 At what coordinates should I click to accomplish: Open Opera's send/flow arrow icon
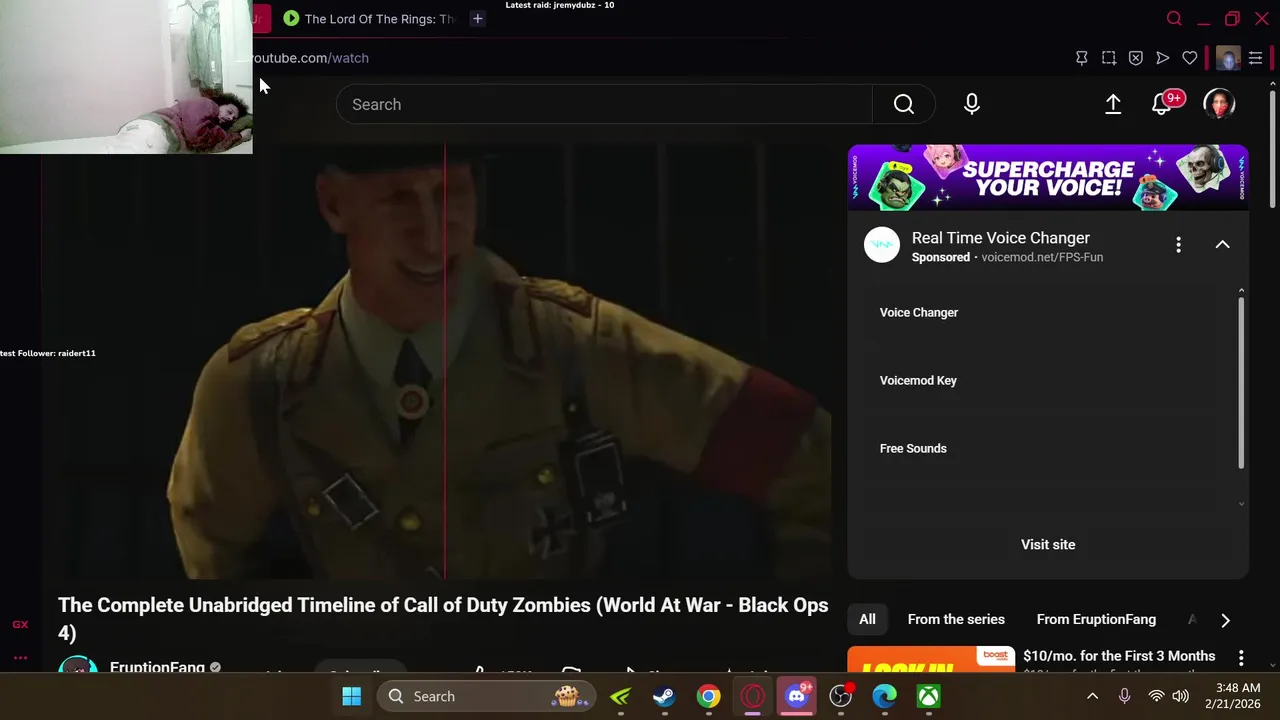[x=1163, y=58]
